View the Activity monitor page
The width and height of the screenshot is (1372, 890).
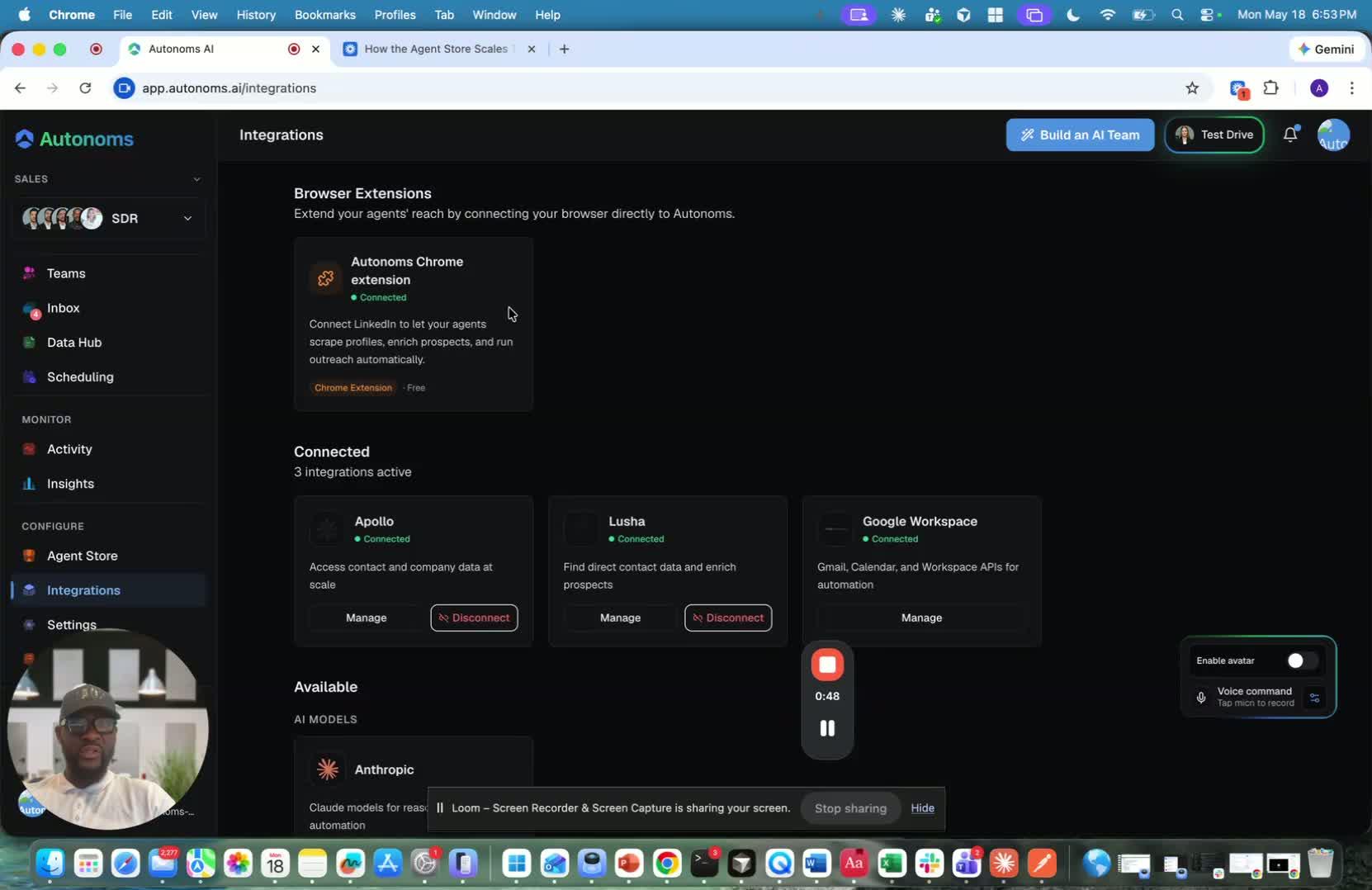click(x=69, y=449)
